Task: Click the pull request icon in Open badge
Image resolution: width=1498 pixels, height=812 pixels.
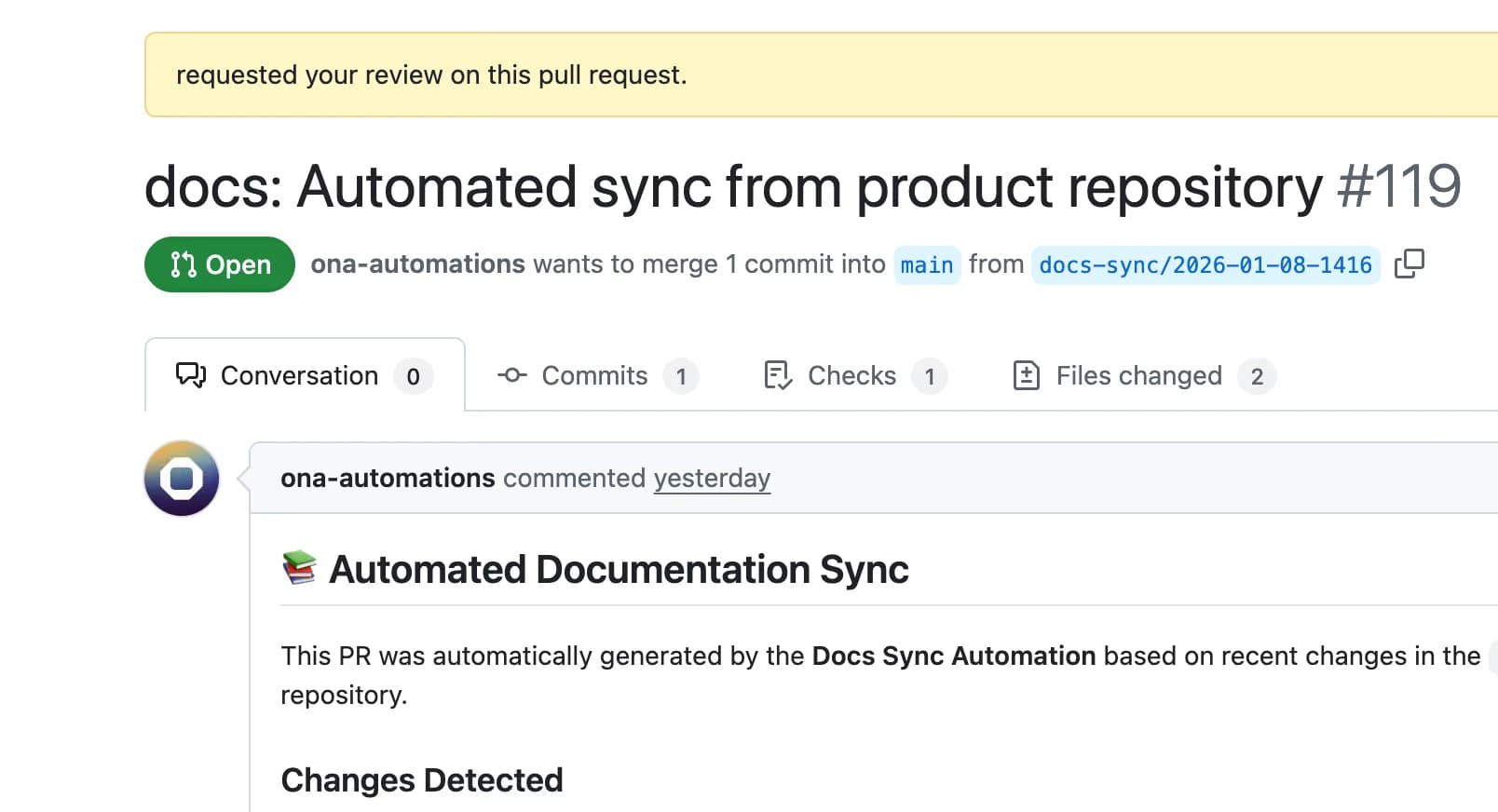Action: coord(184,265)
